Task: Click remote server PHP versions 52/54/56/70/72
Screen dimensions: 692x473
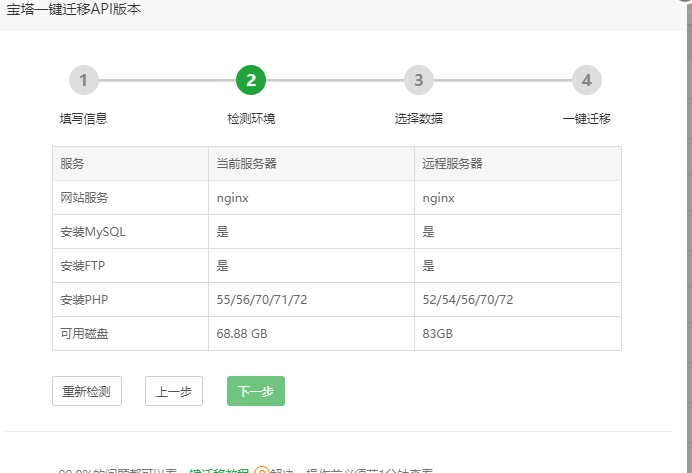Action: 468,300
